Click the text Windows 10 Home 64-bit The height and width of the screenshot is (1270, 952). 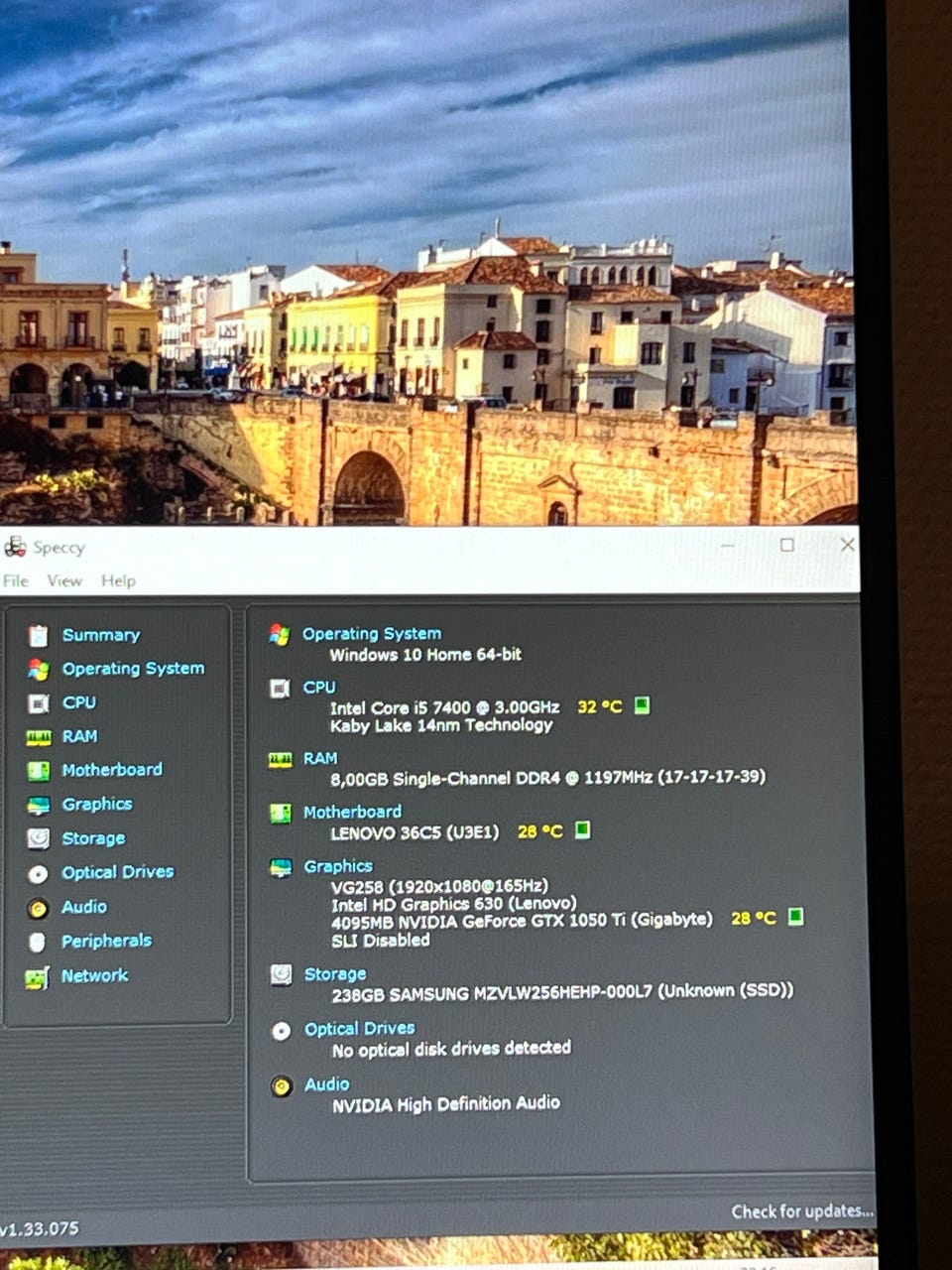pos(425,655)
